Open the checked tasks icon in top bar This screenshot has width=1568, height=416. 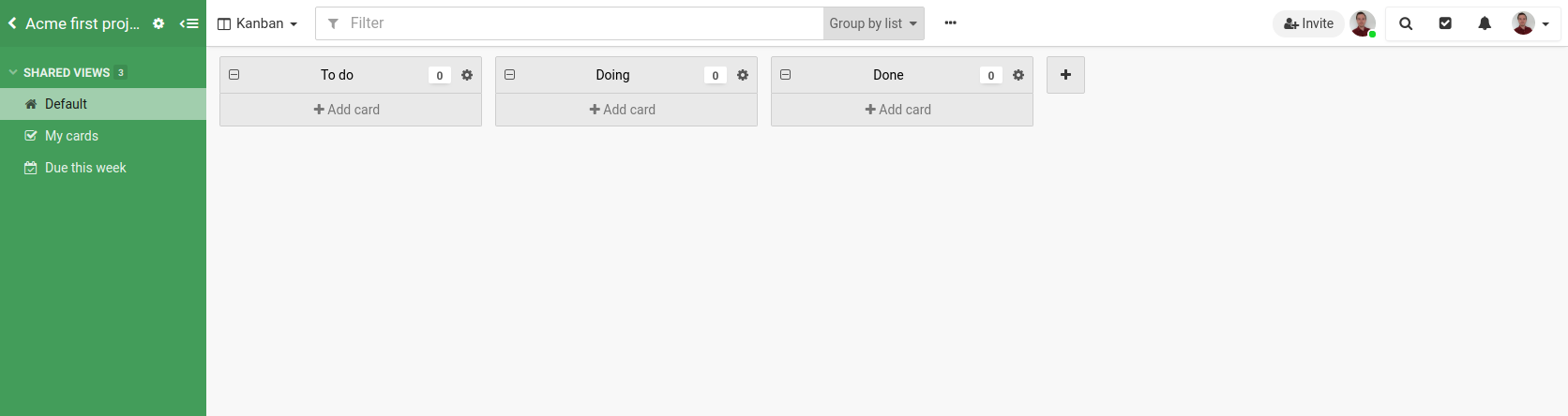pyautogui.click(x=1445, y=23)
